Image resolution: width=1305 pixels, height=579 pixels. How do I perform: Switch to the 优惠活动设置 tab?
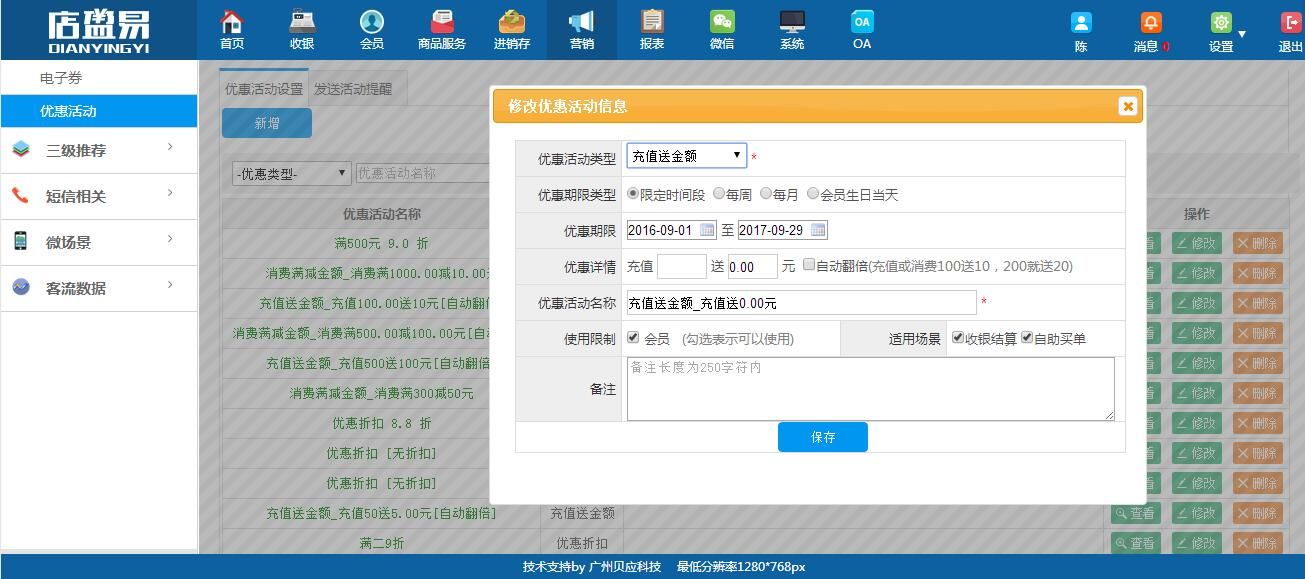pos(264,89)
